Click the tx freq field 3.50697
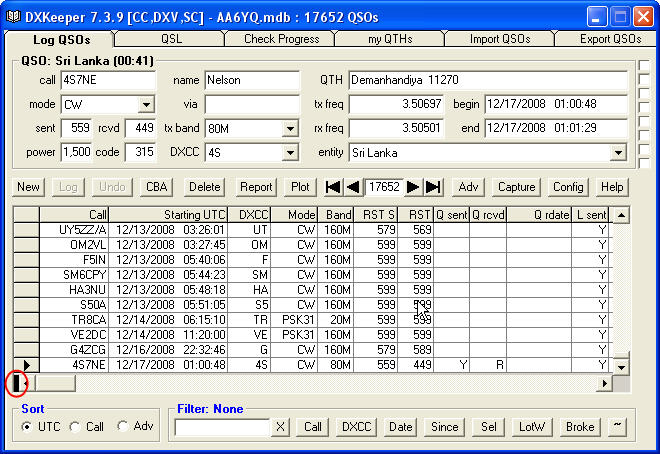 tap(396, 104)
